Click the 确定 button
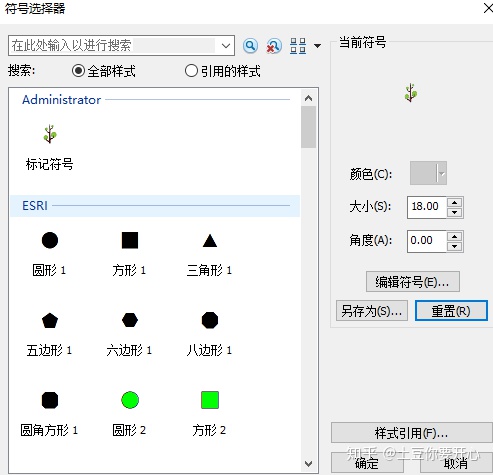This screenshot has height=475, width=493. point(367,463)
